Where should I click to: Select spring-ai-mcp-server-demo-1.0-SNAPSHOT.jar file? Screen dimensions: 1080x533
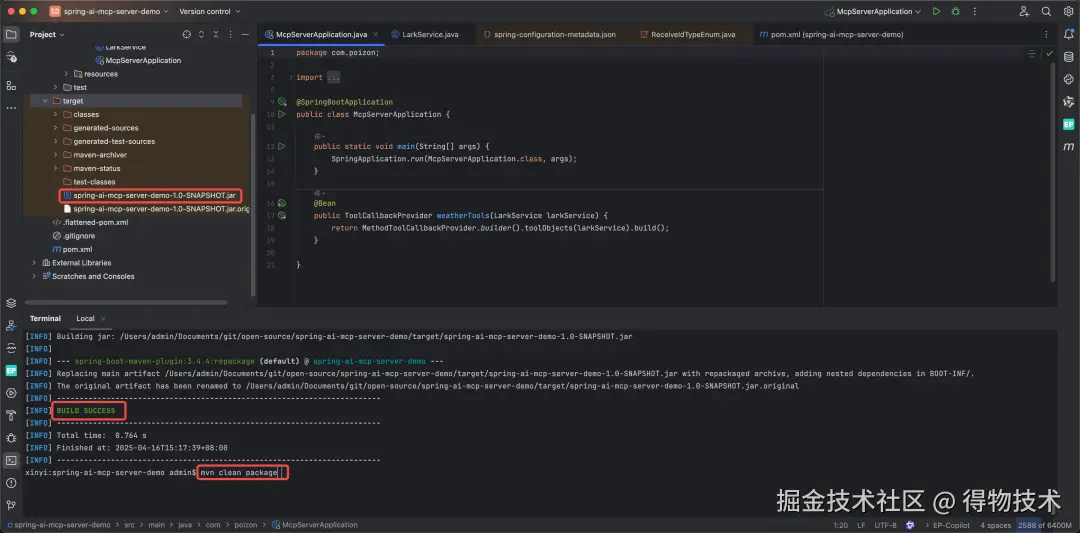coord(154,196)
